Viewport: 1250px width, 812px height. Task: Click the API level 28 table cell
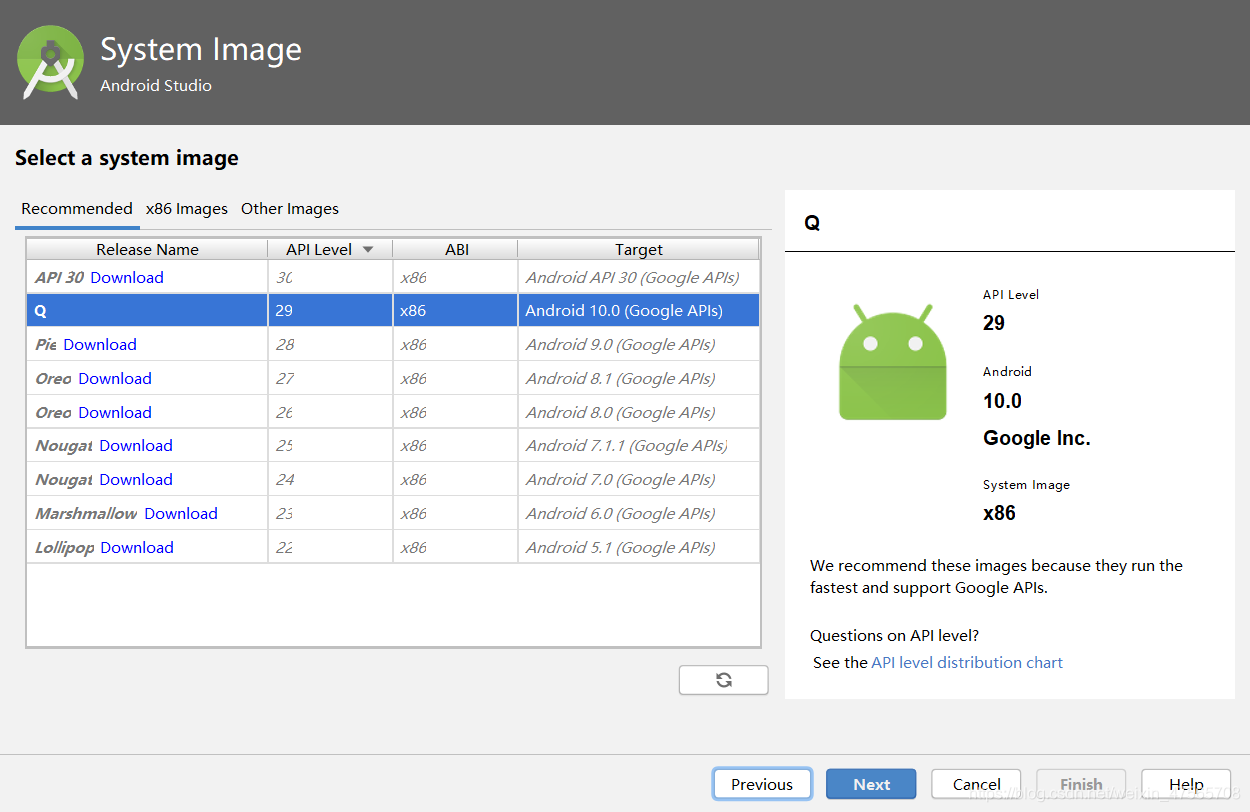[330, 344]
